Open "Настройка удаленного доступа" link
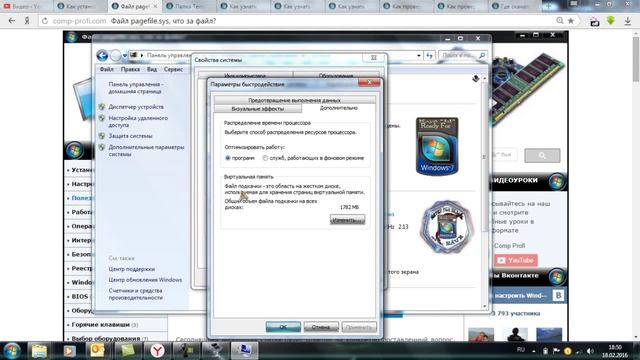Viewport: 640px width, 360px height. tap(138, 121)
